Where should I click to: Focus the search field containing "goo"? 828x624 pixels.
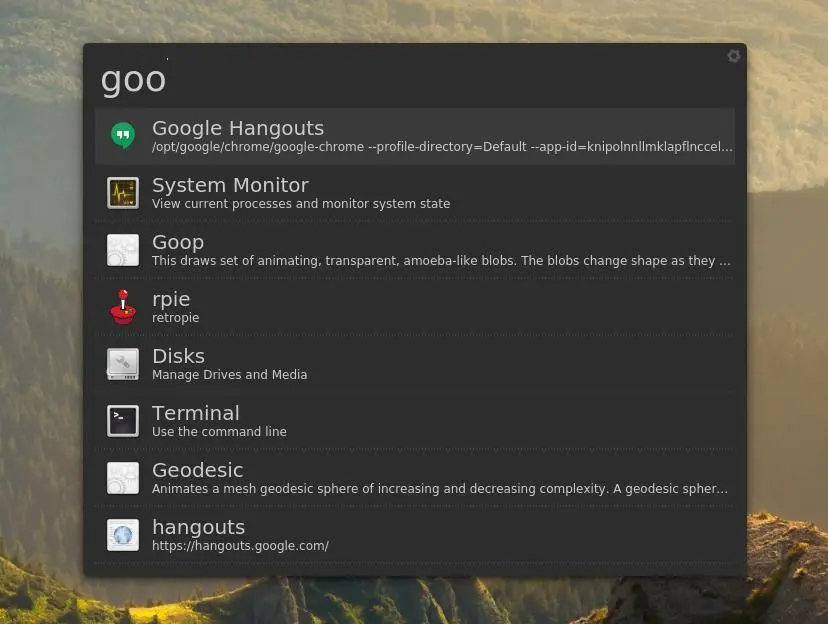tap(415, 79)
